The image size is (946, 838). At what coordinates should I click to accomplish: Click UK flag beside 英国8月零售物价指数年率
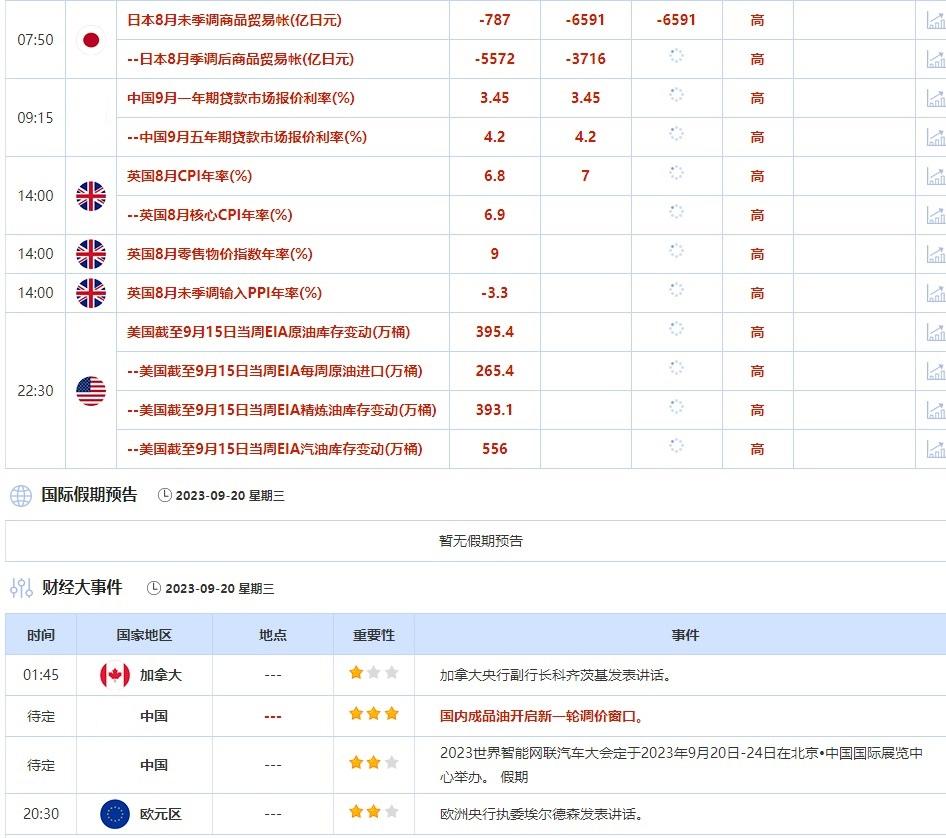(91, 254)
